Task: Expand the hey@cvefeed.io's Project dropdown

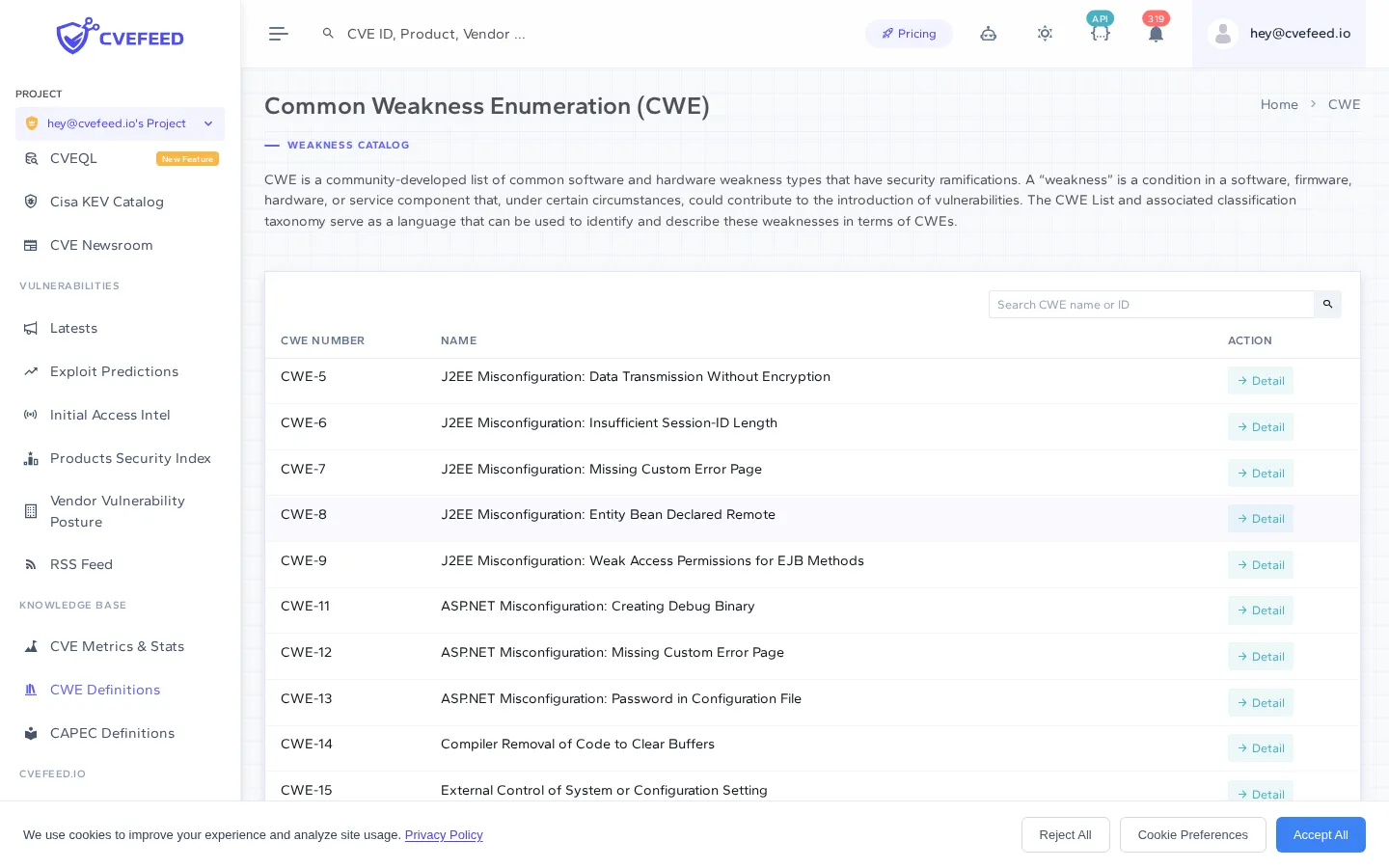Action: point(208,123)
